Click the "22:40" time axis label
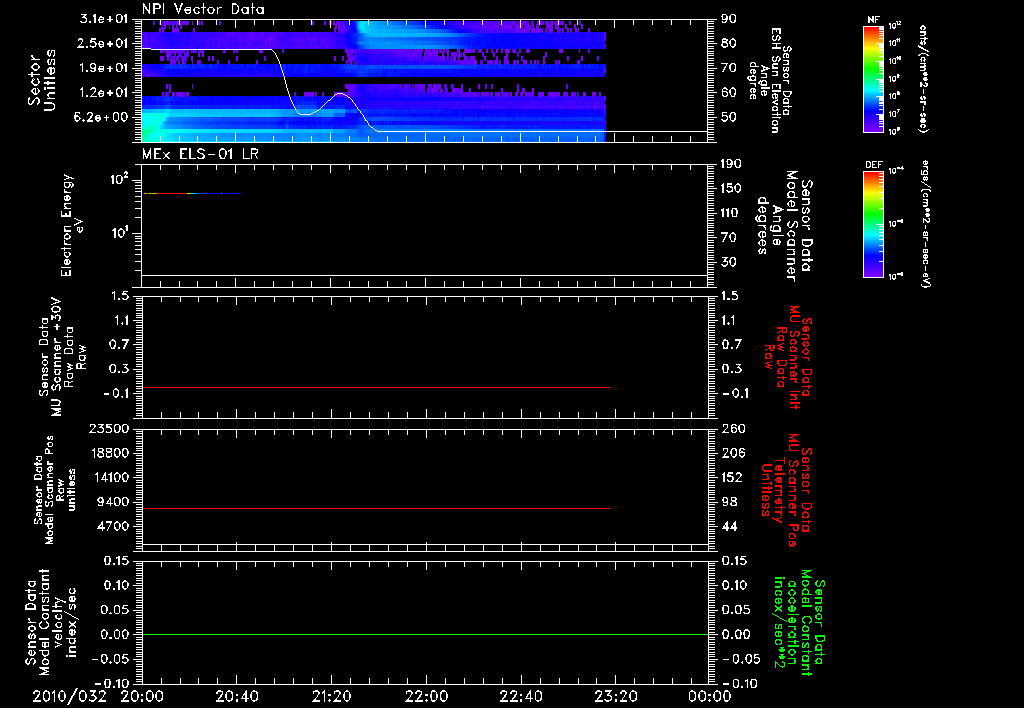The image size is (1024, 708). click(520, 696)
